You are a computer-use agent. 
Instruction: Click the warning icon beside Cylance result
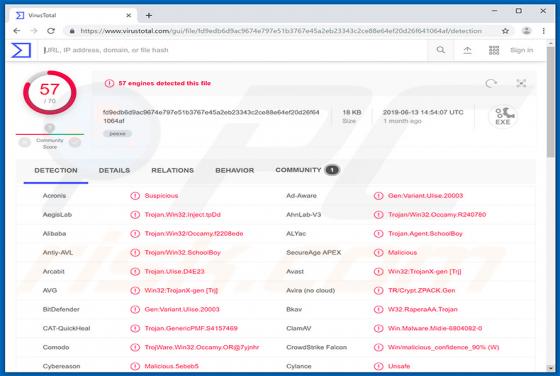(x=379, y=366)
